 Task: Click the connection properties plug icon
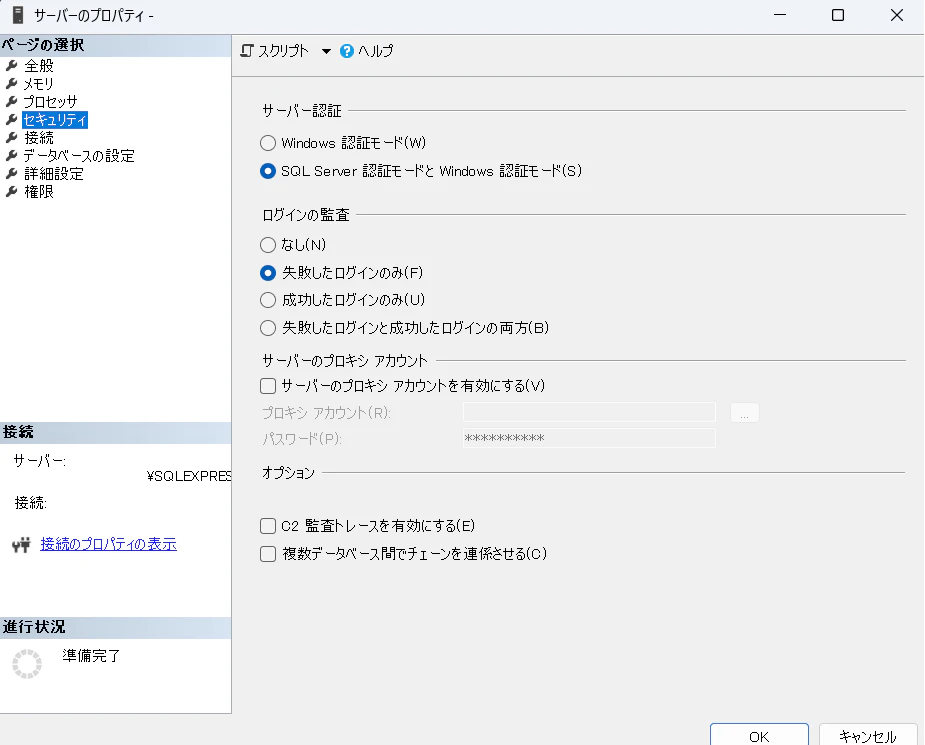[x=21, y=544]
